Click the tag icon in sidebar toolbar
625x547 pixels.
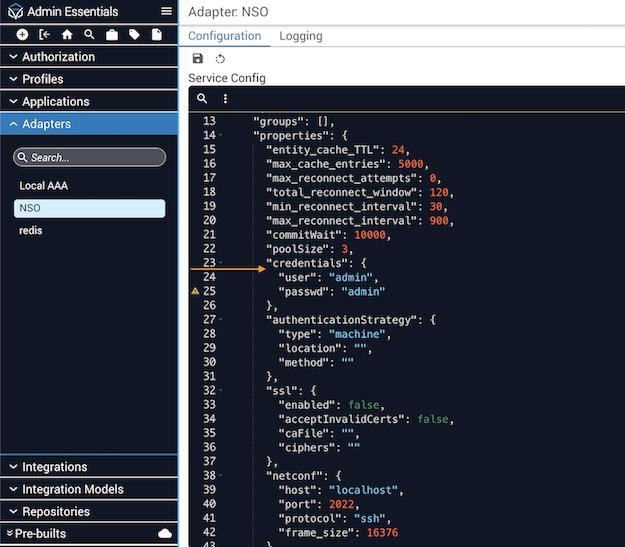(134, 35)
